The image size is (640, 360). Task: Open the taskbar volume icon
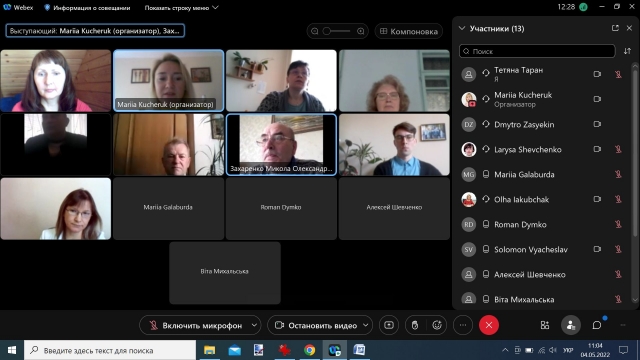click(553, 350)
